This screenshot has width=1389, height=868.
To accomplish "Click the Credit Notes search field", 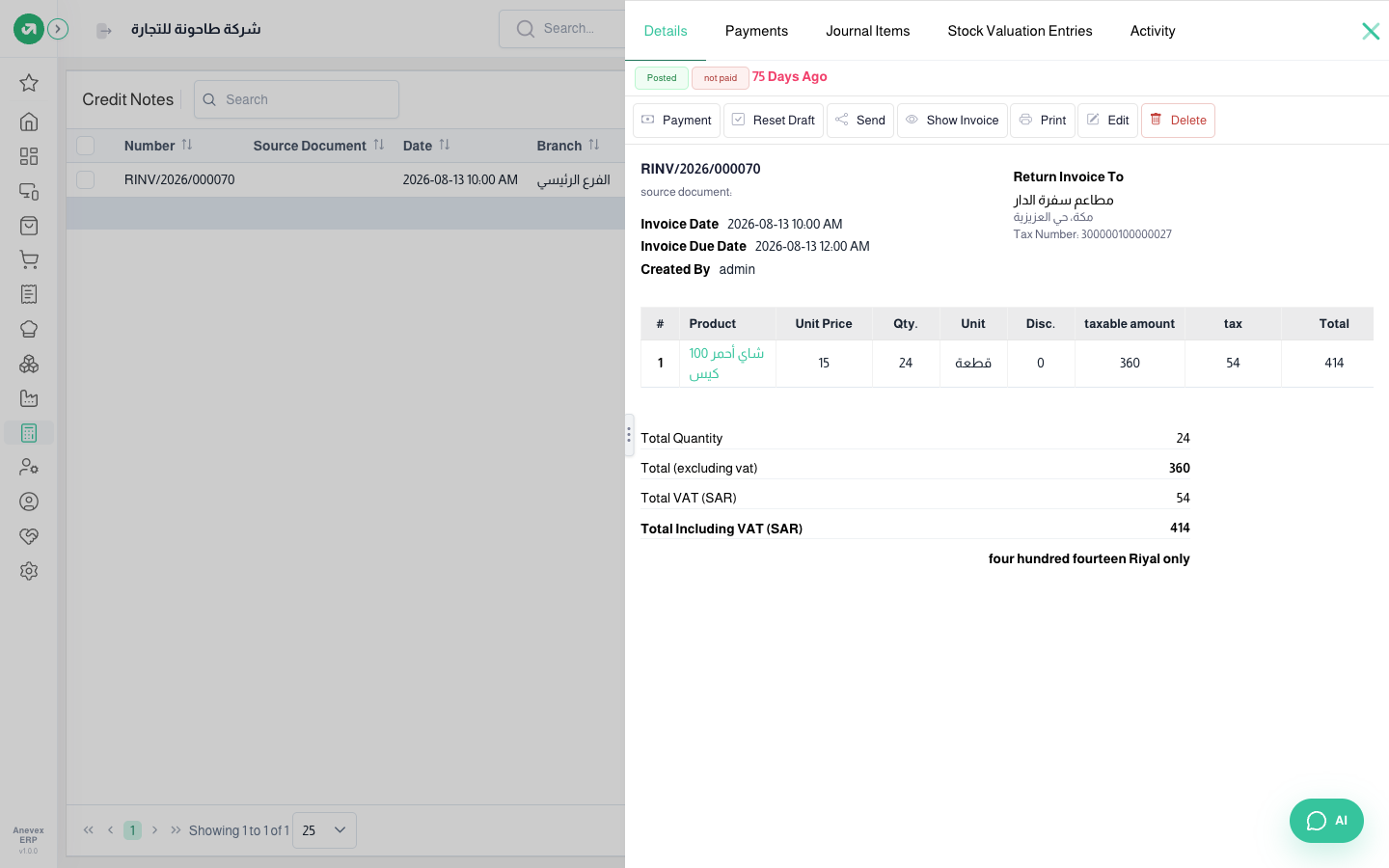I will pos(296,99).
